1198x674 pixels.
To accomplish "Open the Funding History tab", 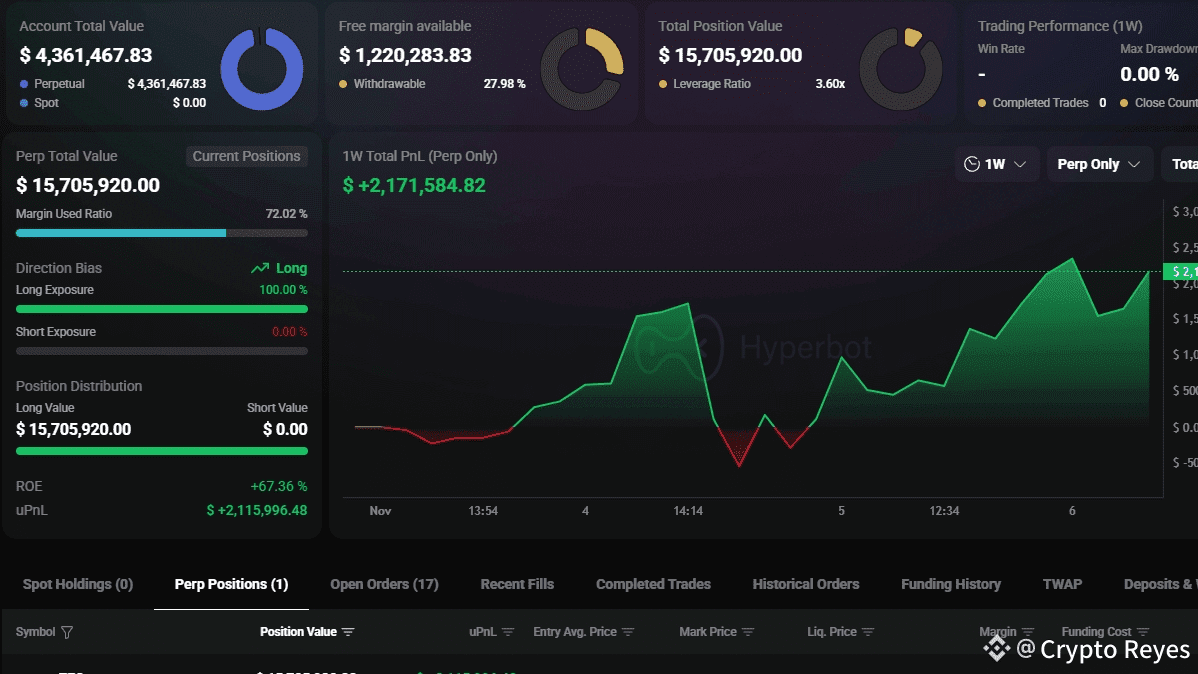I will (x=950, y=584).
